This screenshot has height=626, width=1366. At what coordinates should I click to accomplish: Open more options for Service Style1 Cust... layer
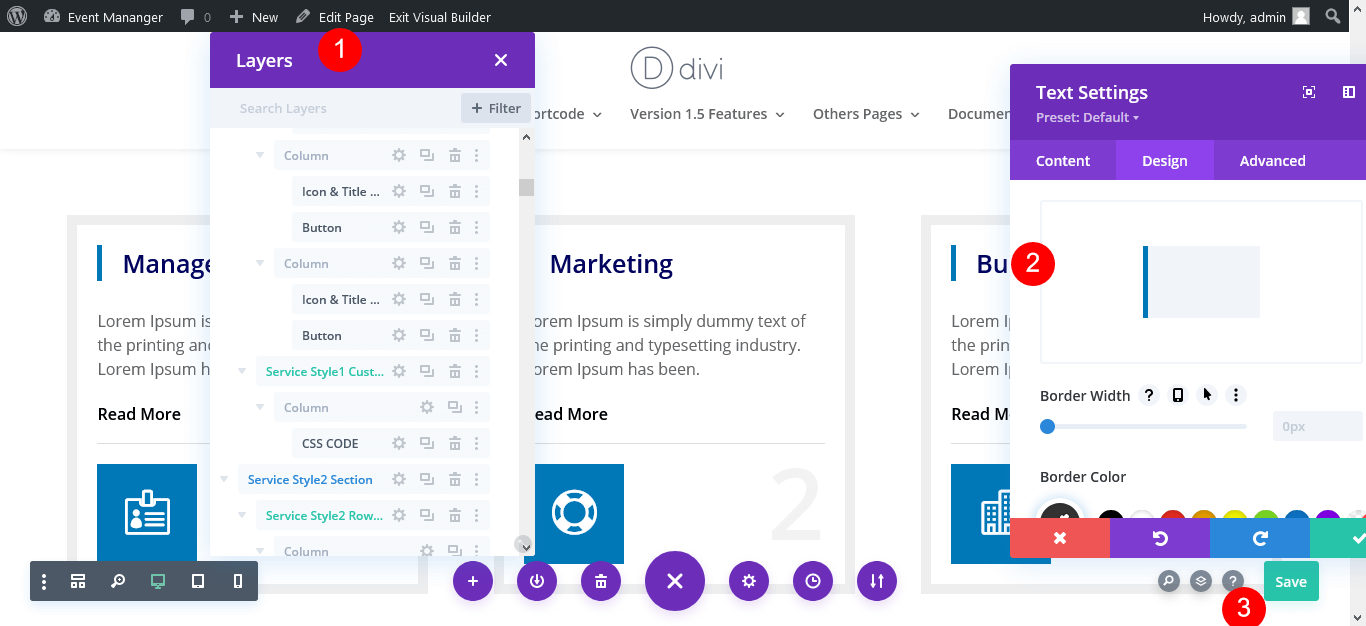click(x=477, y=371)
